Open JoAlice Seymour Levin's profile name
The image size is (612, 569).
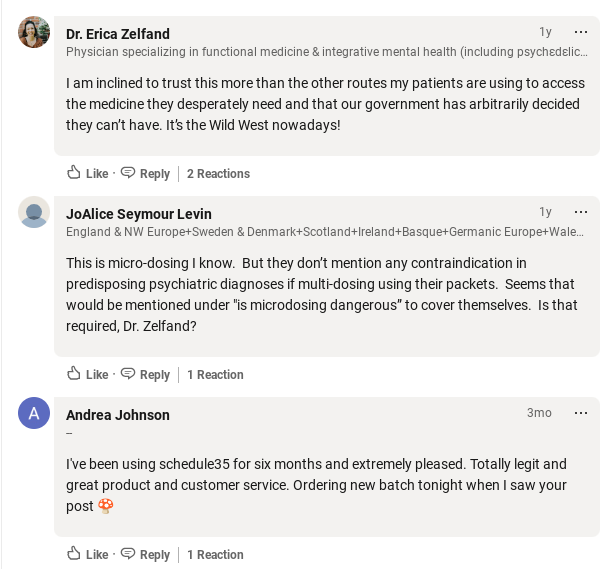[139, 214]
